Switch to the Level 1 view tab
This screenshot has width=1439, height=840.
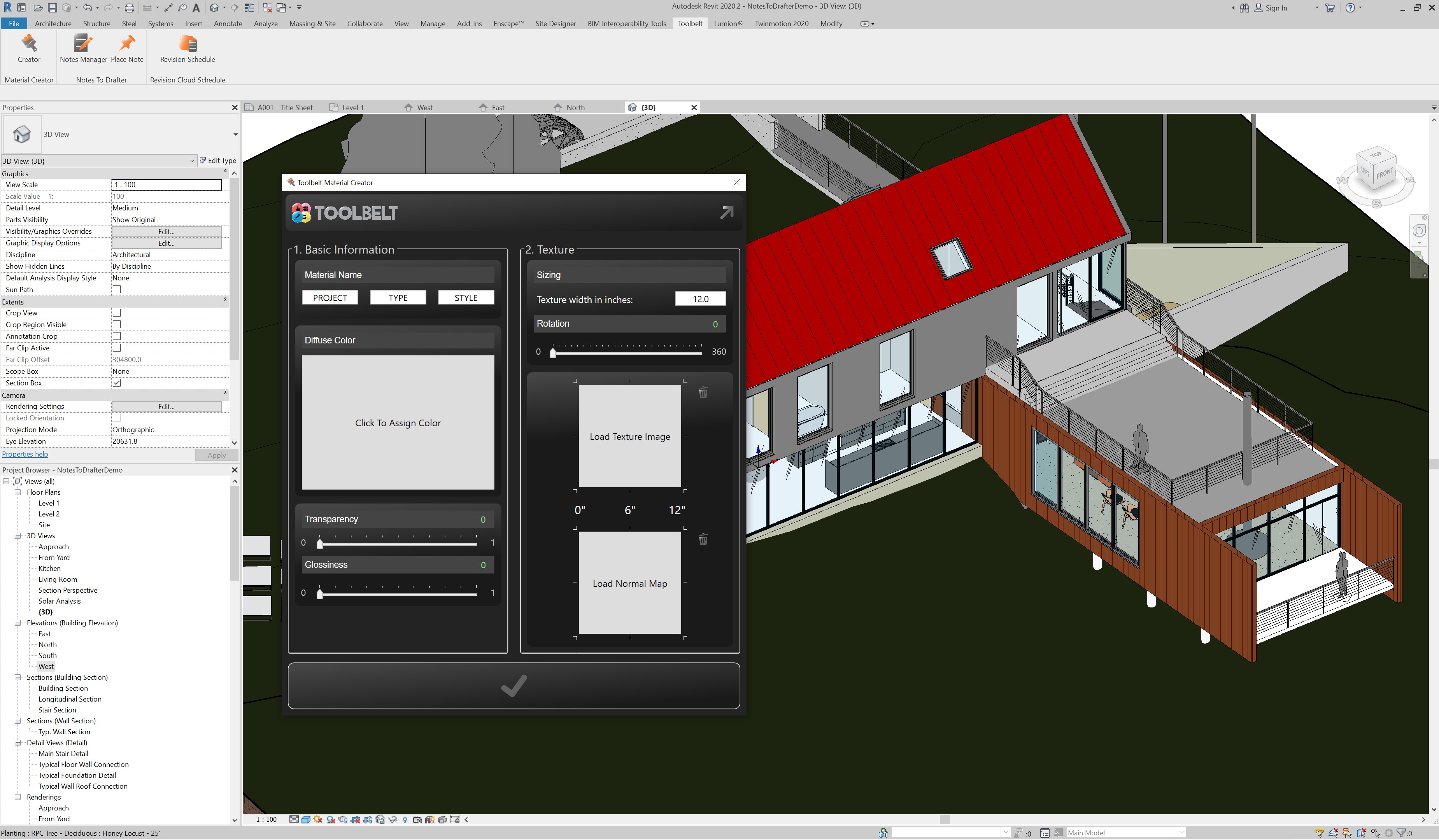point(352,107)
